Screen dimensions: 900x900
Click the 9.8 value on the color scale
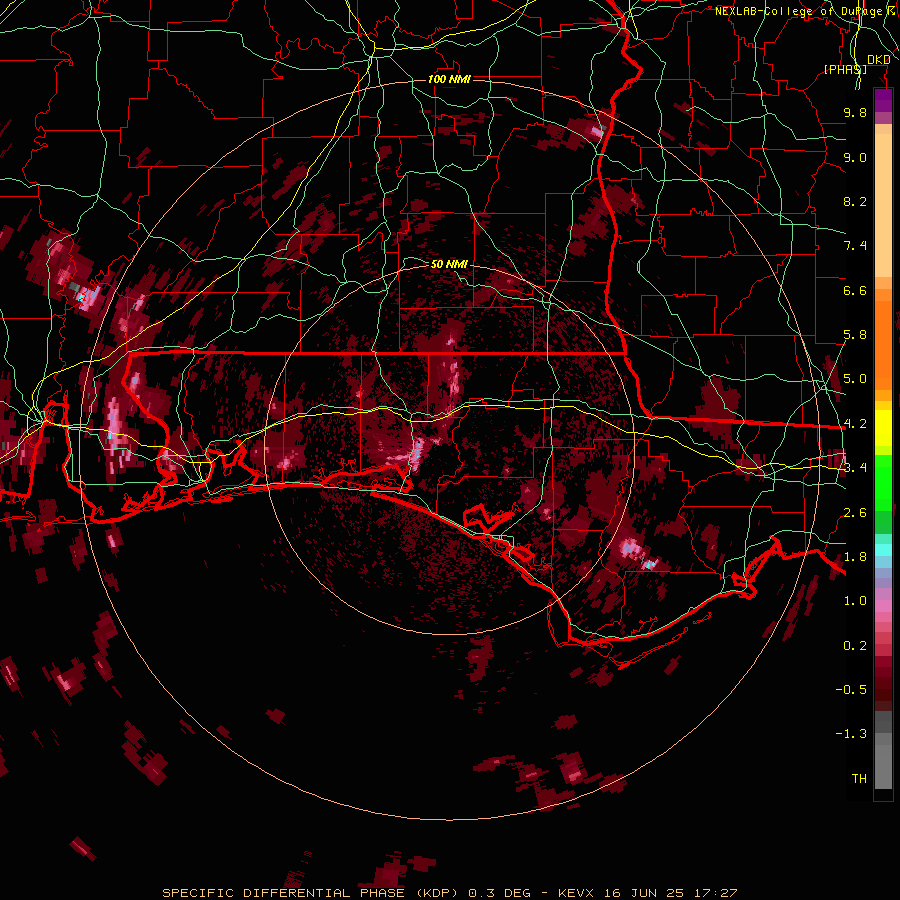click(x=855, y=112)
